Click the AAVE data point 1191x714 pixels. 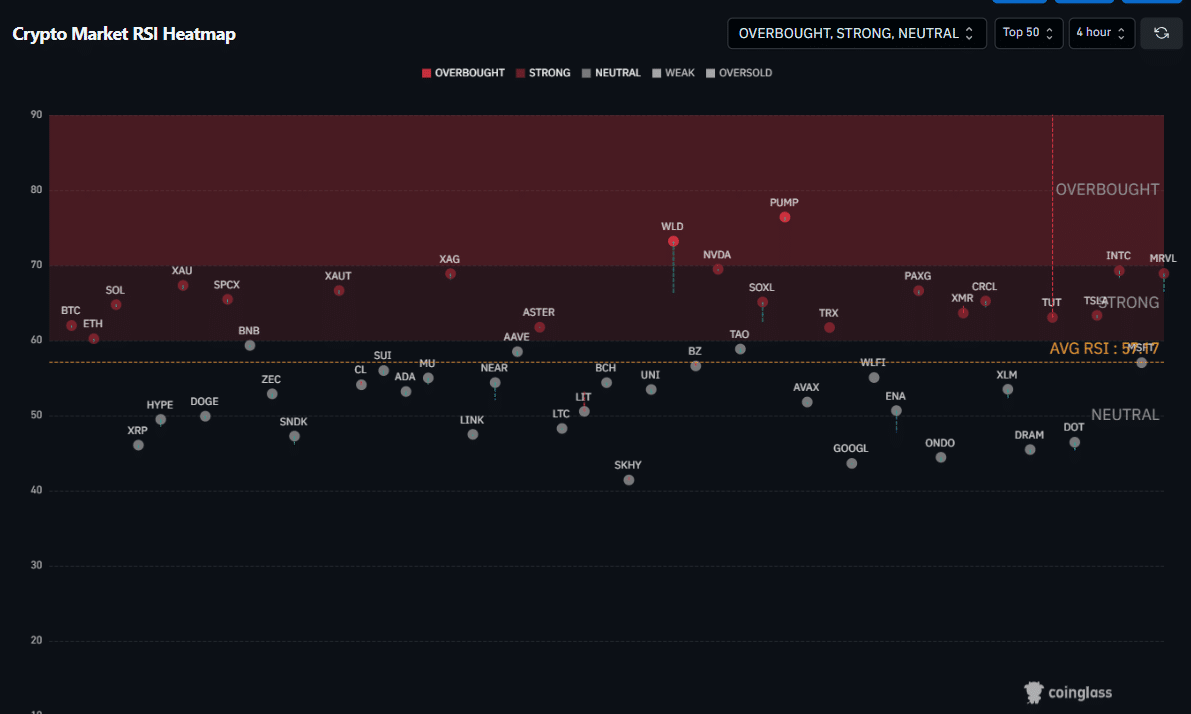(517, 352)
